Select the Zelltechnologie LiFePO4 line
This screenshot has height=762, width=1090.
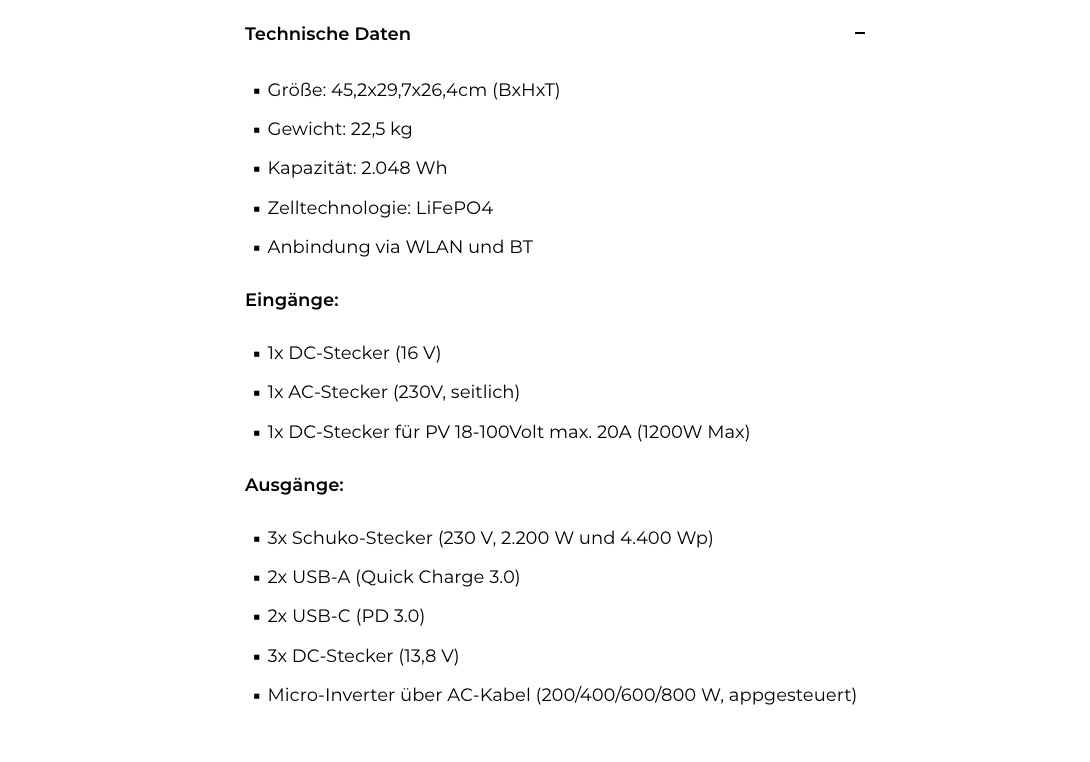(380, 208)
